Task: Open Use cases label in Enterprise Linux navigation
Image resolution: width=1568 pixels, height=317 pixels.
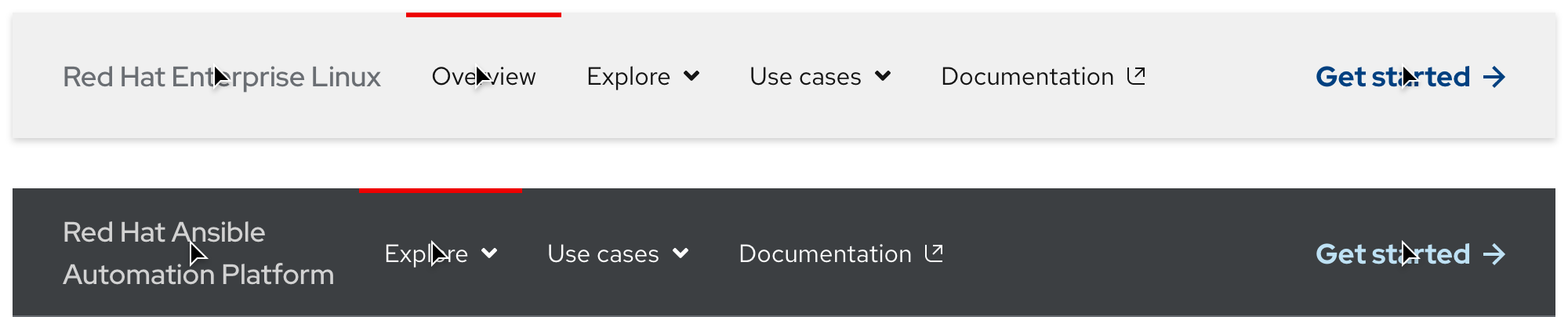Action: [805, 77]
